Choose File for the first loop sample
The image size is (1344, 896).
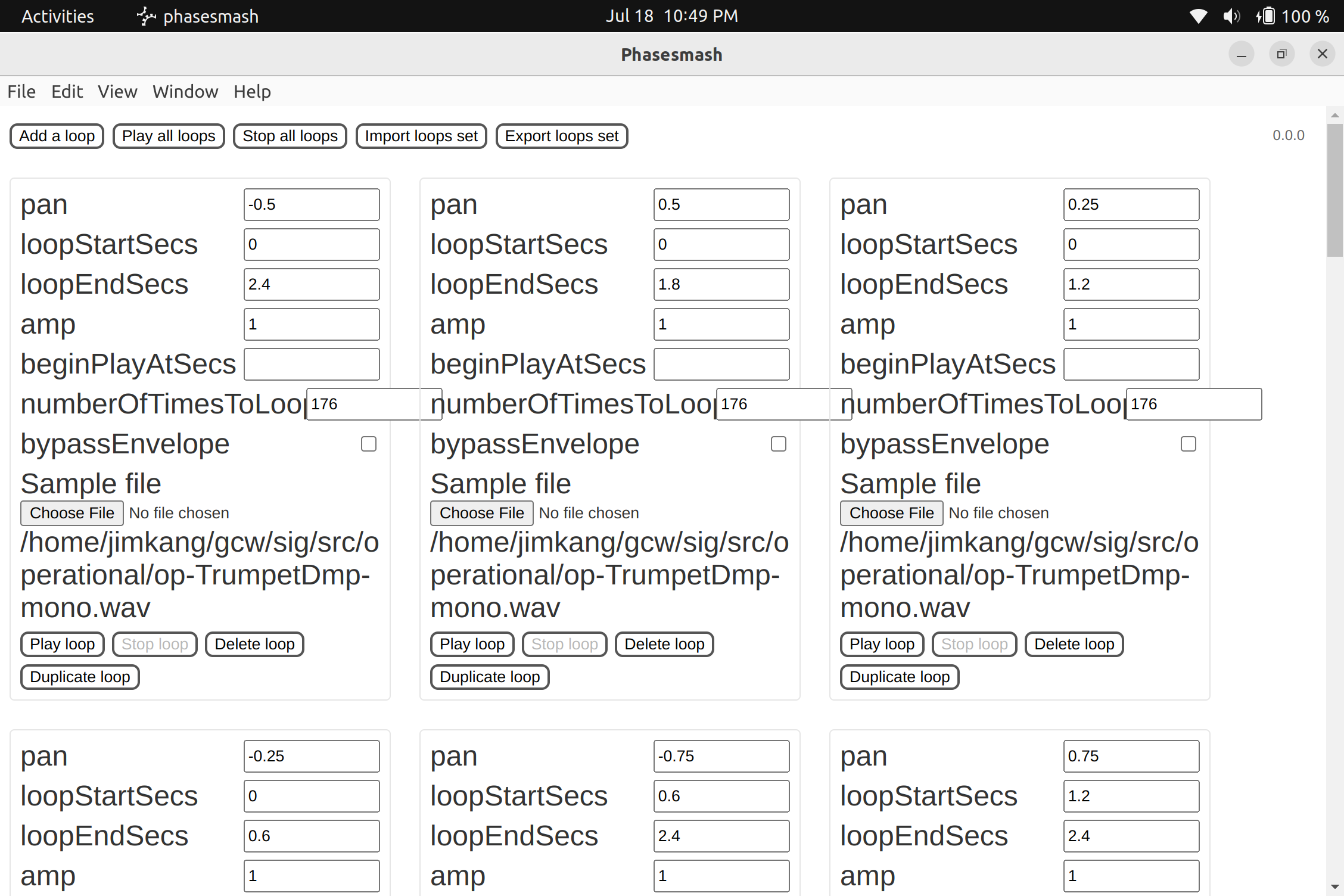(72, 513)
